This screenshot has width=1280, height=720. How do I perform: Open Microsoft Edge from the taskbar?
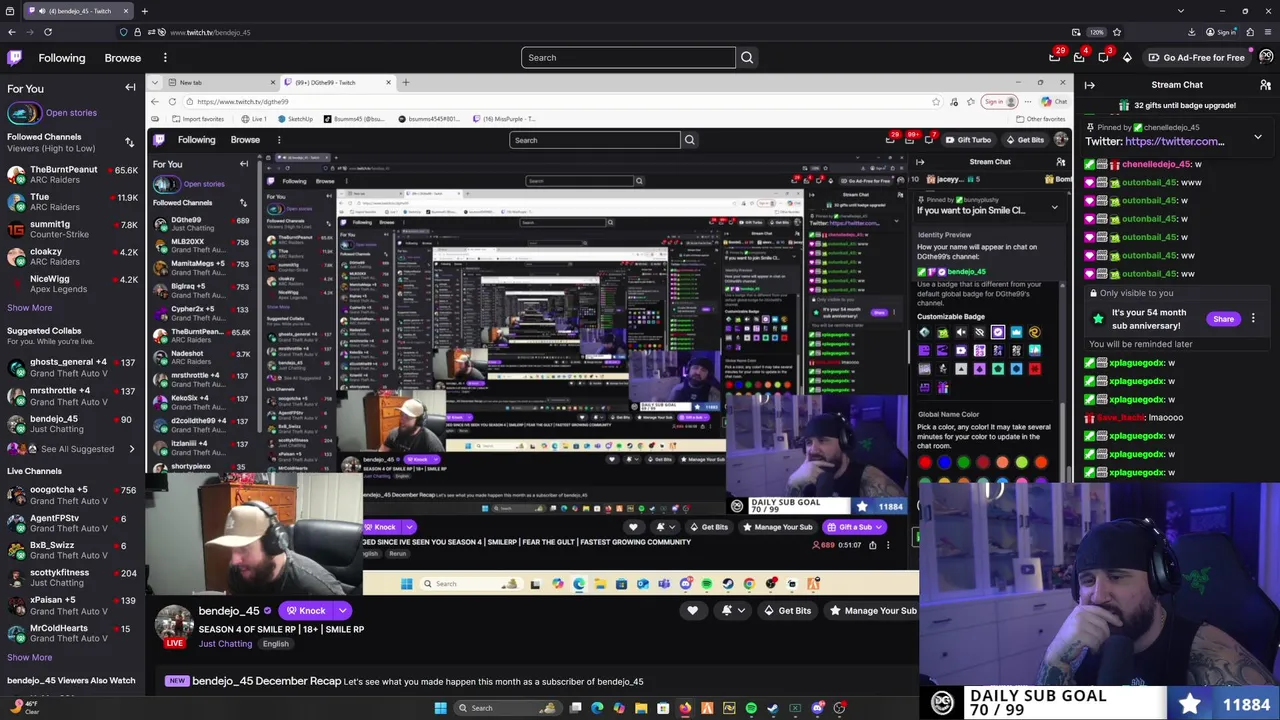597,708
